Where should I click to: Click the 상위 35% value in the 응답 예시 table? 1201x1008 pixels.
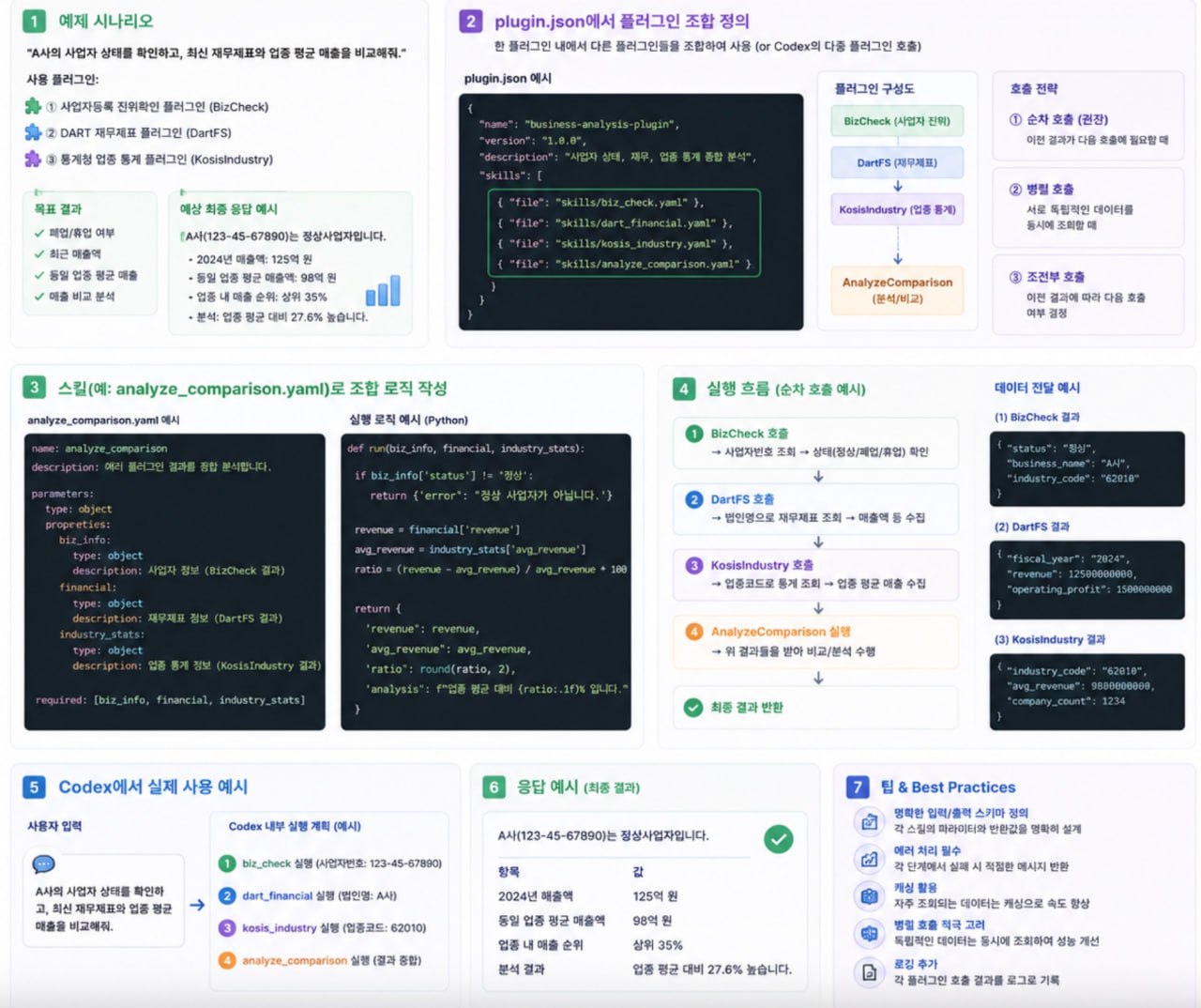(x=658, y=945)
